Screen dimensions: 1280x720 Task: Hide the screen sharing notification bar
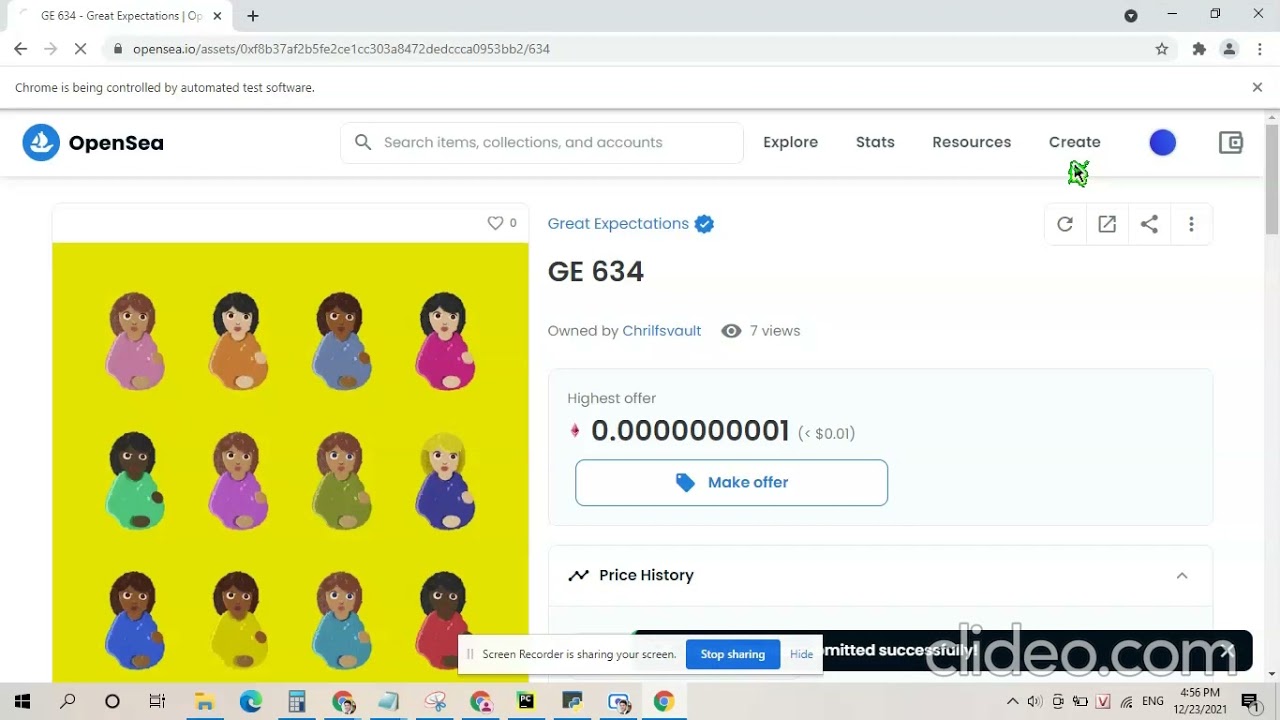(801, 654)
